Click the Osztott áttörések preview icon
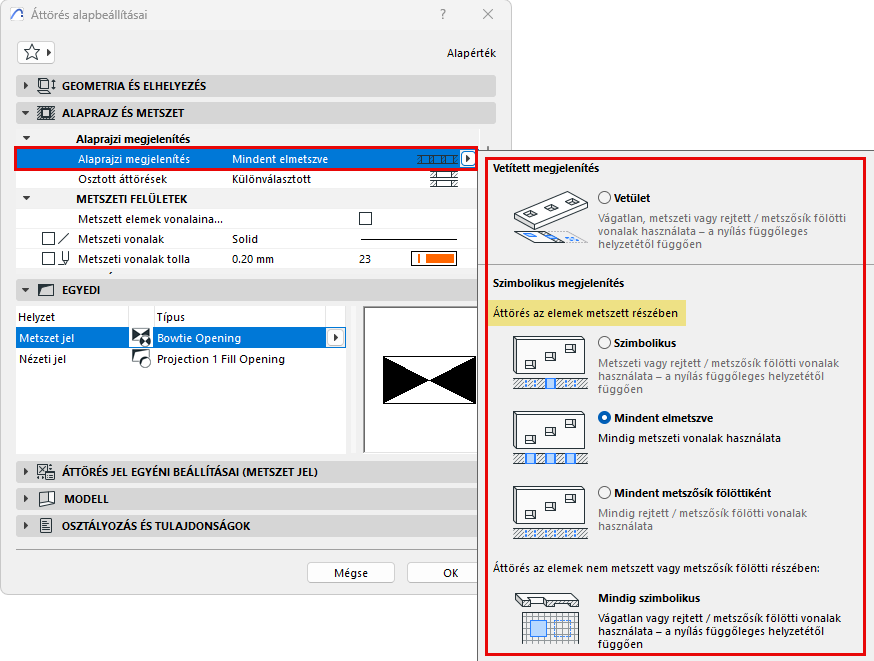 click(x=444, y=179)
